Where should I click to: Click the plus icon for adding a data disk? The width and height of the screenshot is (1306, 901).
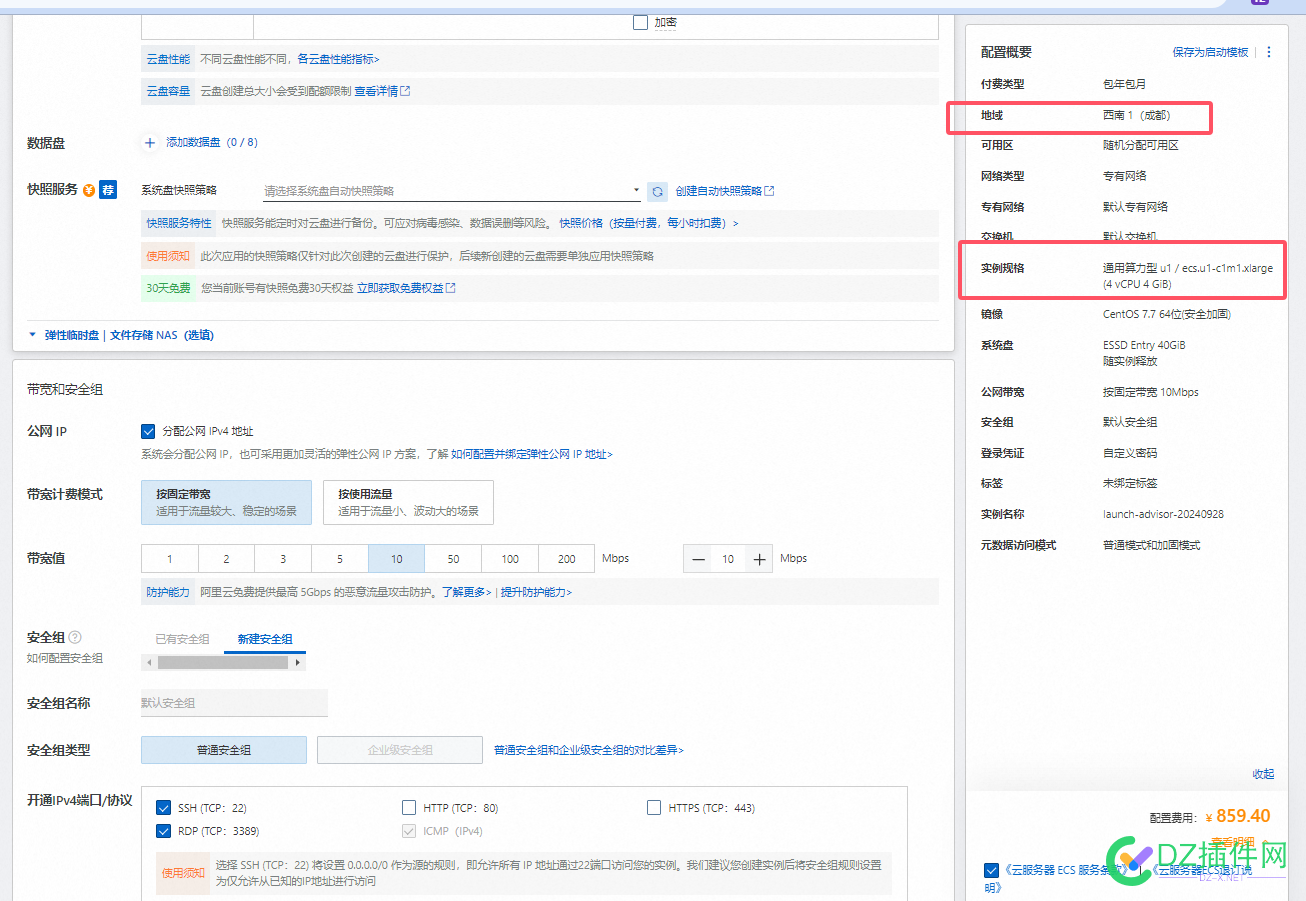tap(150, 143)
